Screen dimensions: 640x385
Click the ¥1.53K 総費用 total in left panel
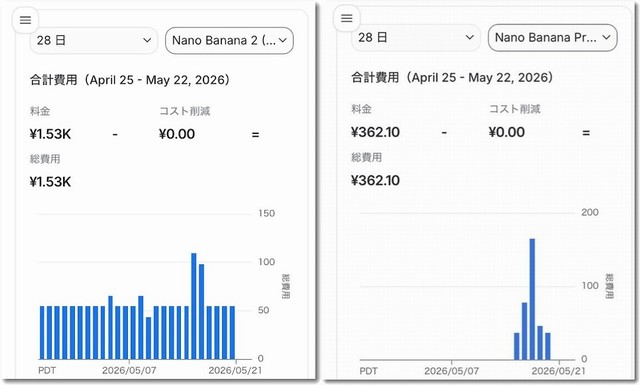click(x=50, y=182)
